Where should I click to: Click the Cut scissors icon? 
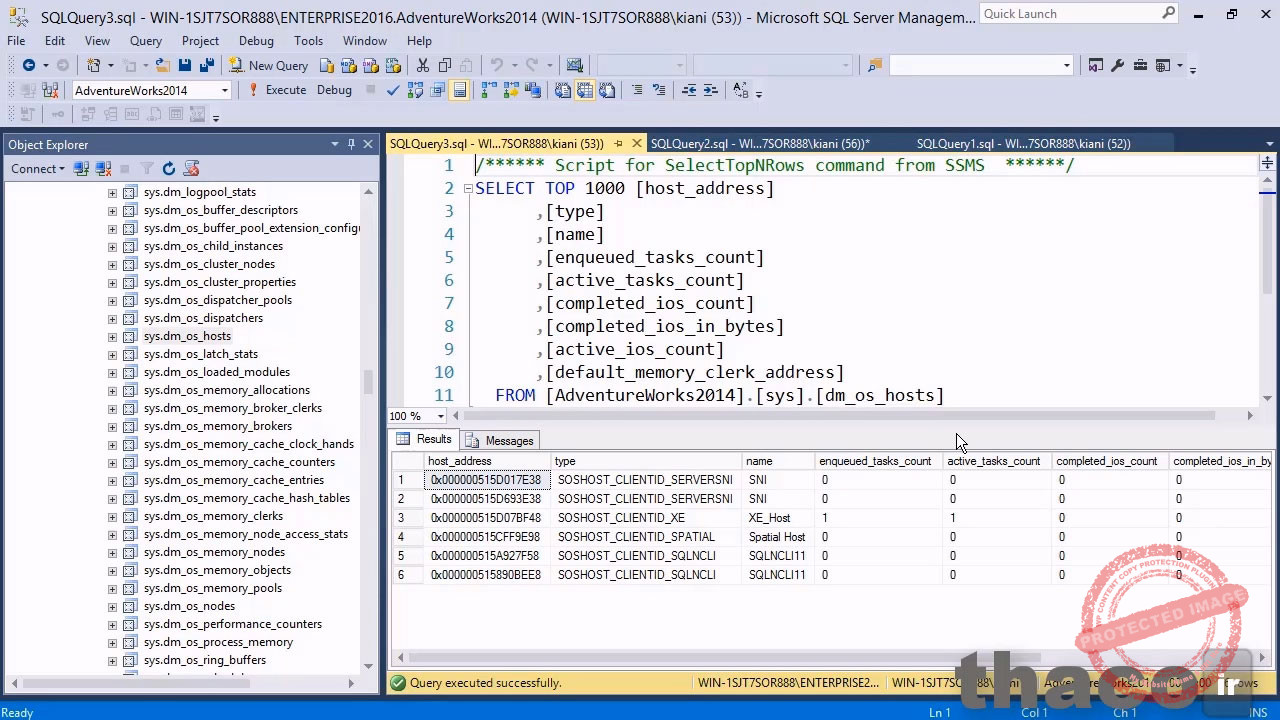423,66
